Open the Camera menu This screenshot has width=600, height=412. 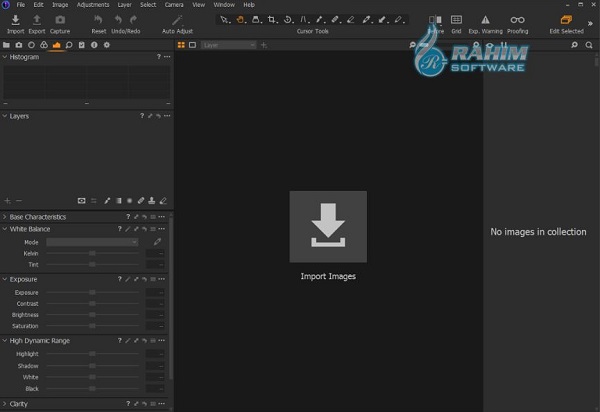(174, 5)
